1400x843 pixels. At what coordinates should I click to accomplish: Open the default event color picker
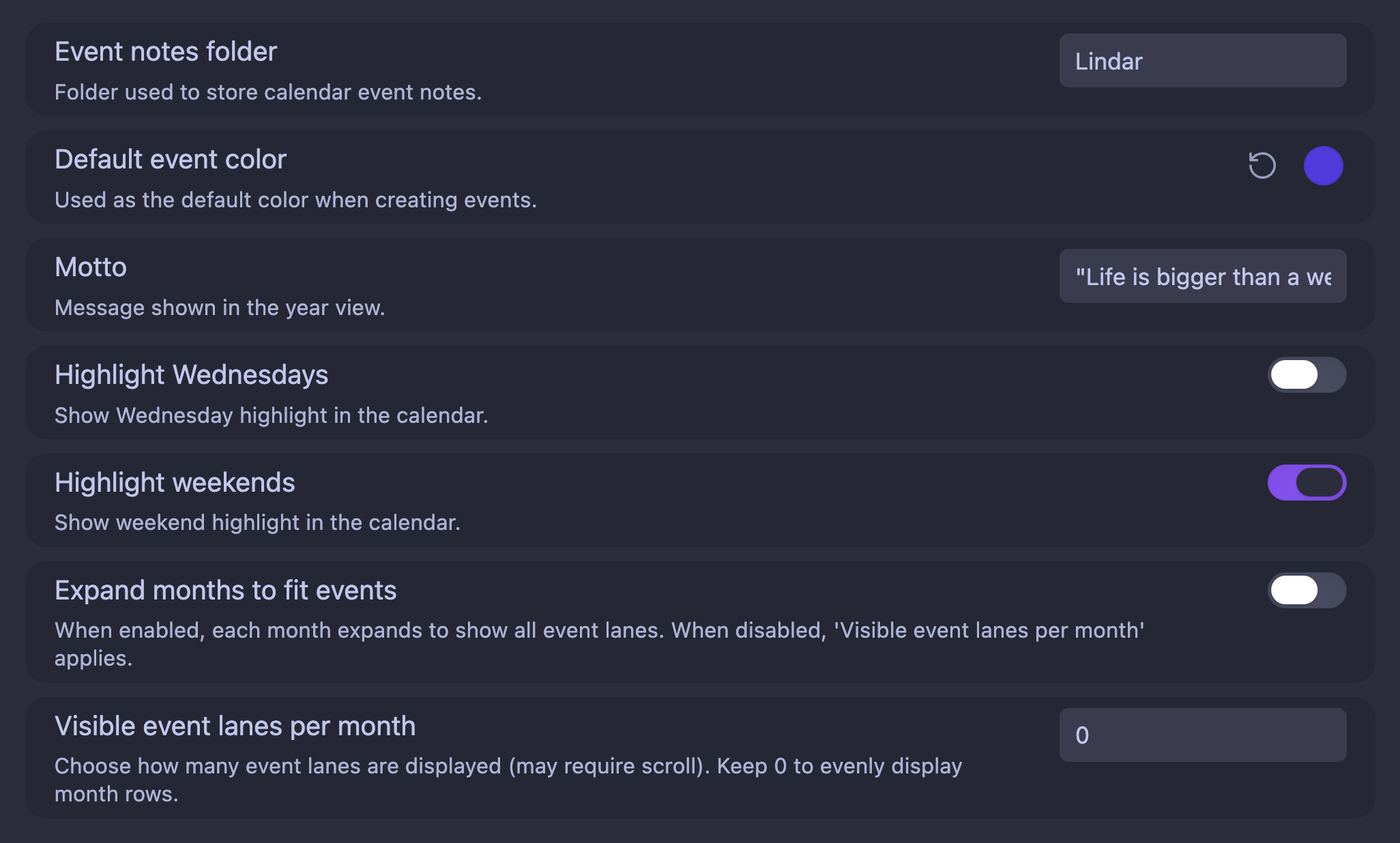(1323, 165)
